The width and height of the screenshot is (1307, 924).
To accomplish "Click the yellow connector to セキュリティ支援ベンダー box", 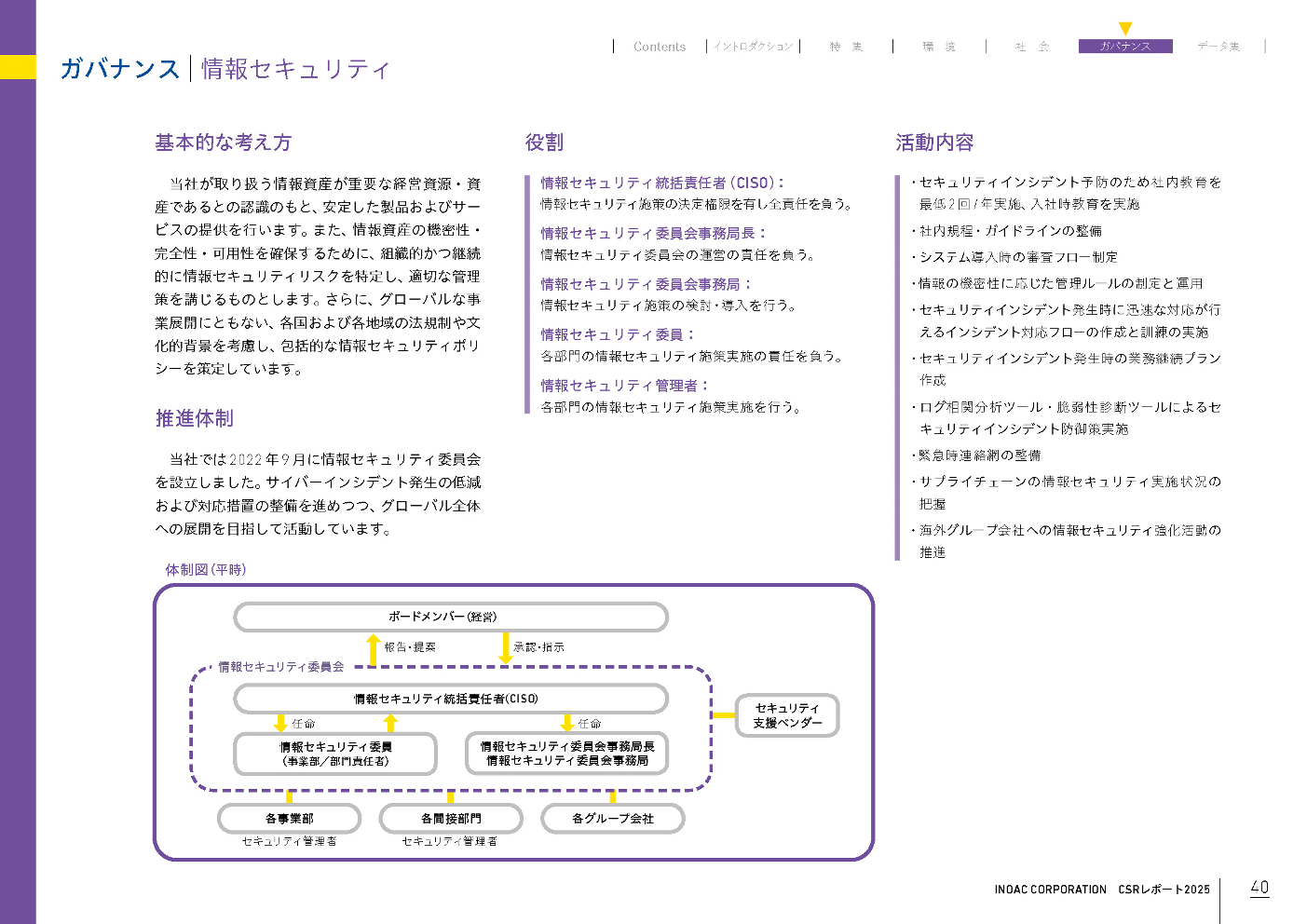I will 724,715.
